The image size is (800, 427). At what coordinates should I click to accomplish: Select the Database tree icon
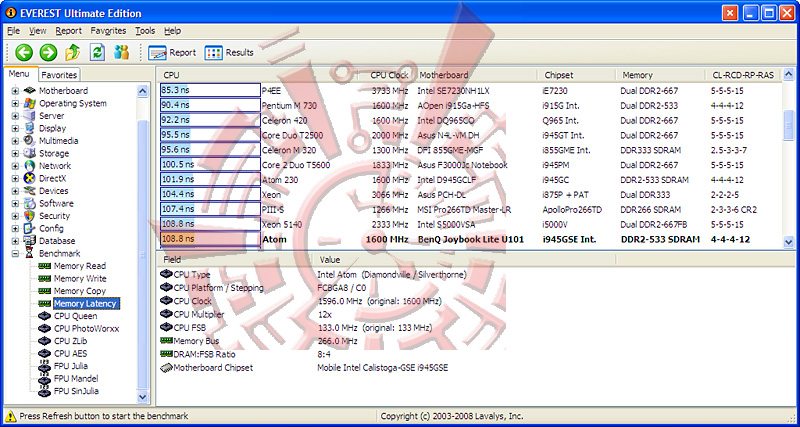point(30,241)
